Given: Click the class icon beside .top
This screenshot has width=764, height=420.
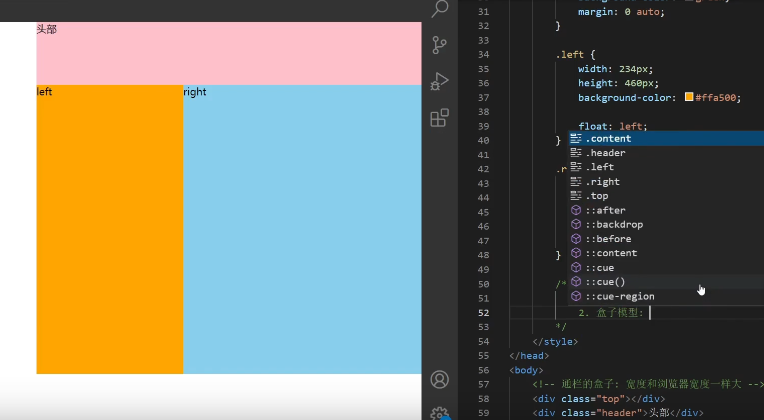Looking at the screenshot, I should pos(576,196).
